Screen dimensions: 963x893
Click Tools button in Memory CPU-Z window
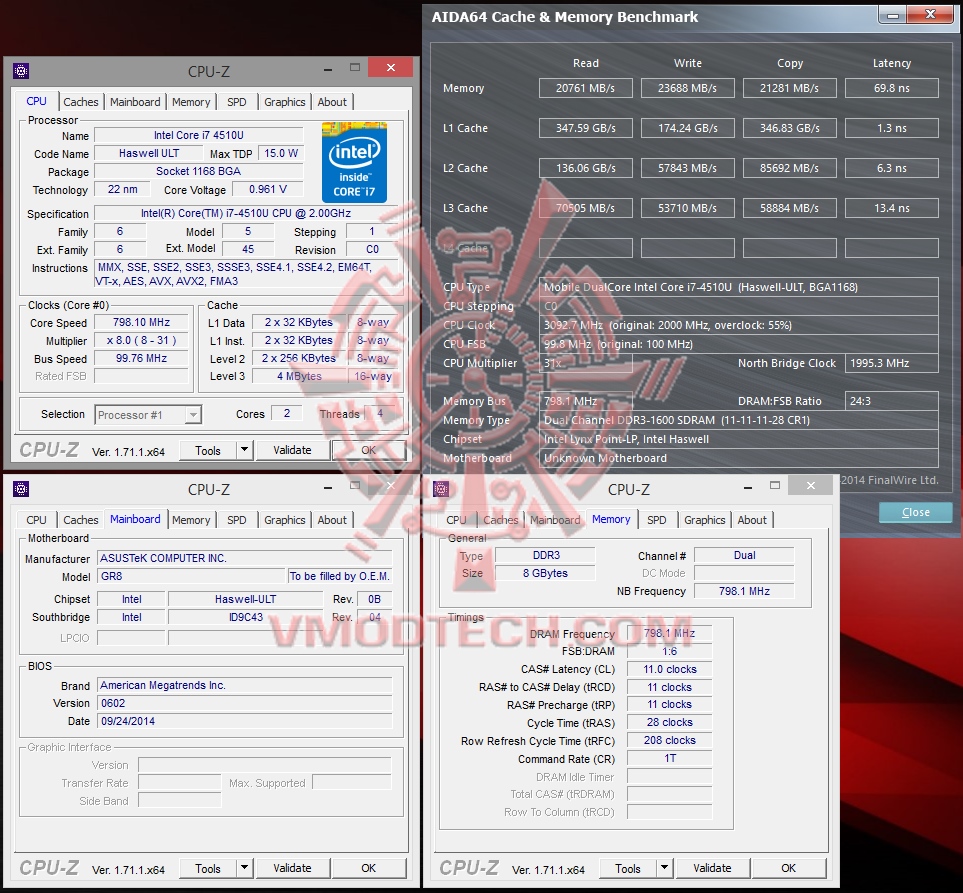point(628,868)
